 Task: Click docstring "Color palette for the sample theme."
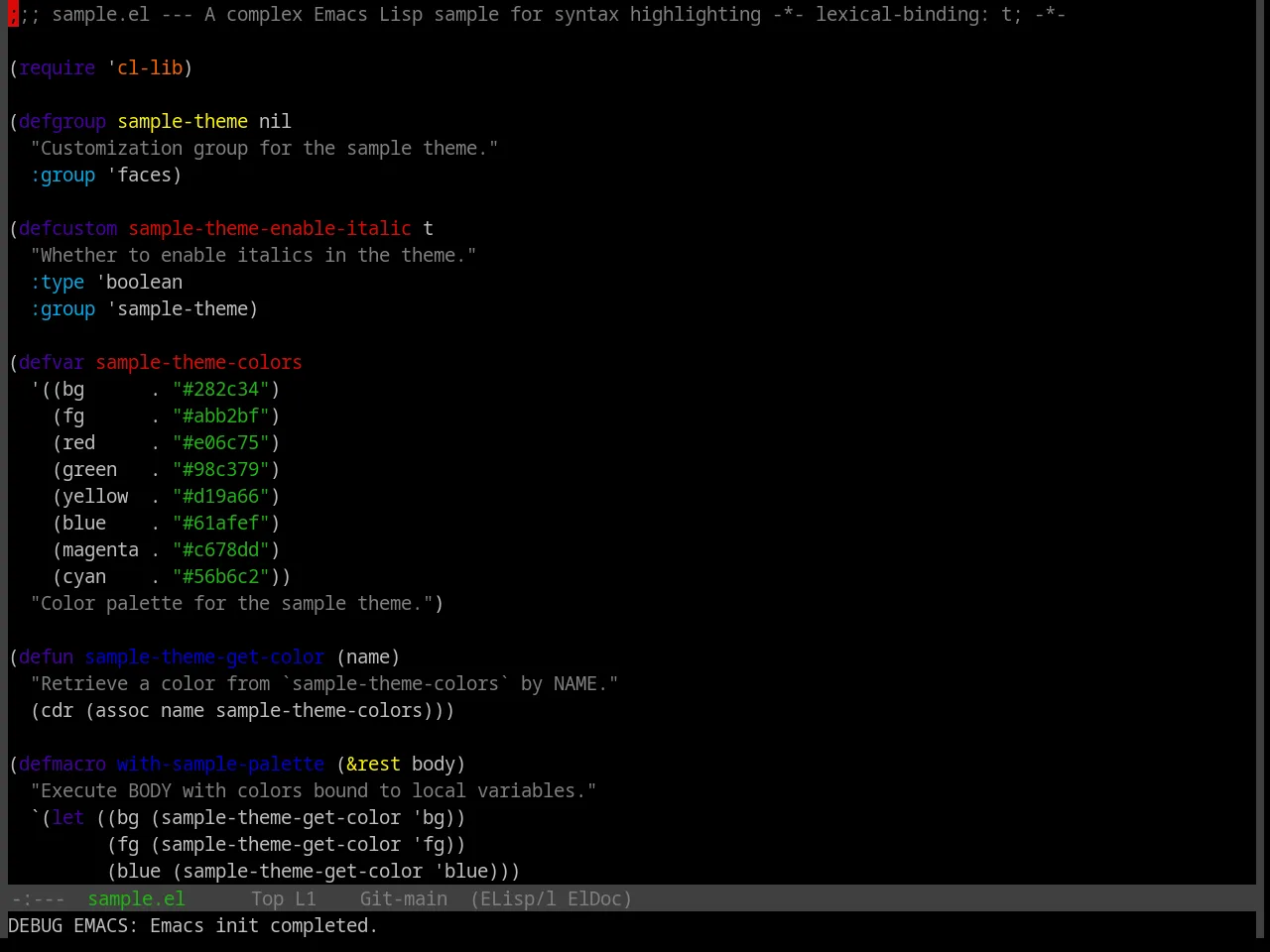point(231,603)
